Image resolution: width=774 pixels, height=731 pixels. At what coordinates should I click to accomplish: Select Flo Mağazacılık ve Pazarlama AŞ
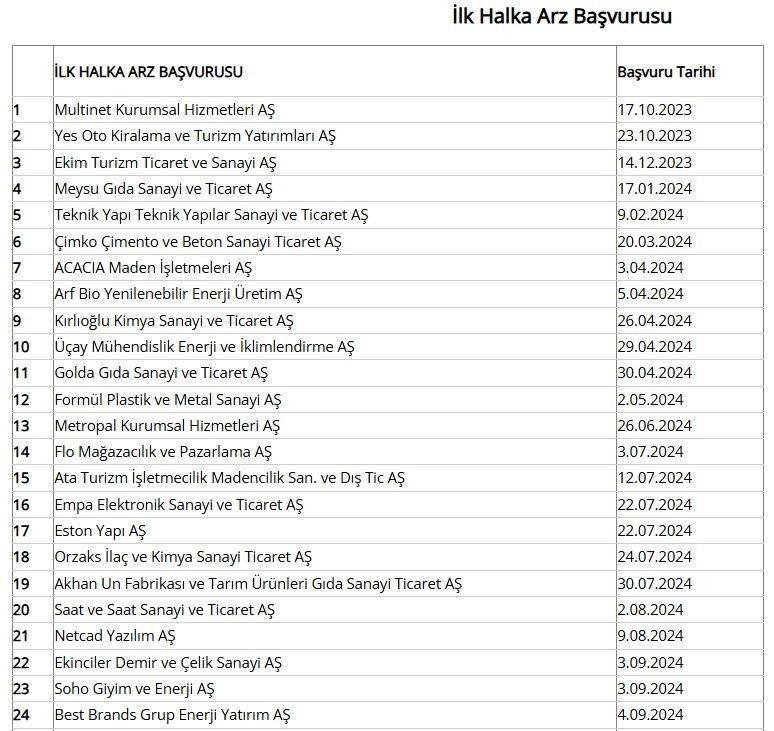163,452
